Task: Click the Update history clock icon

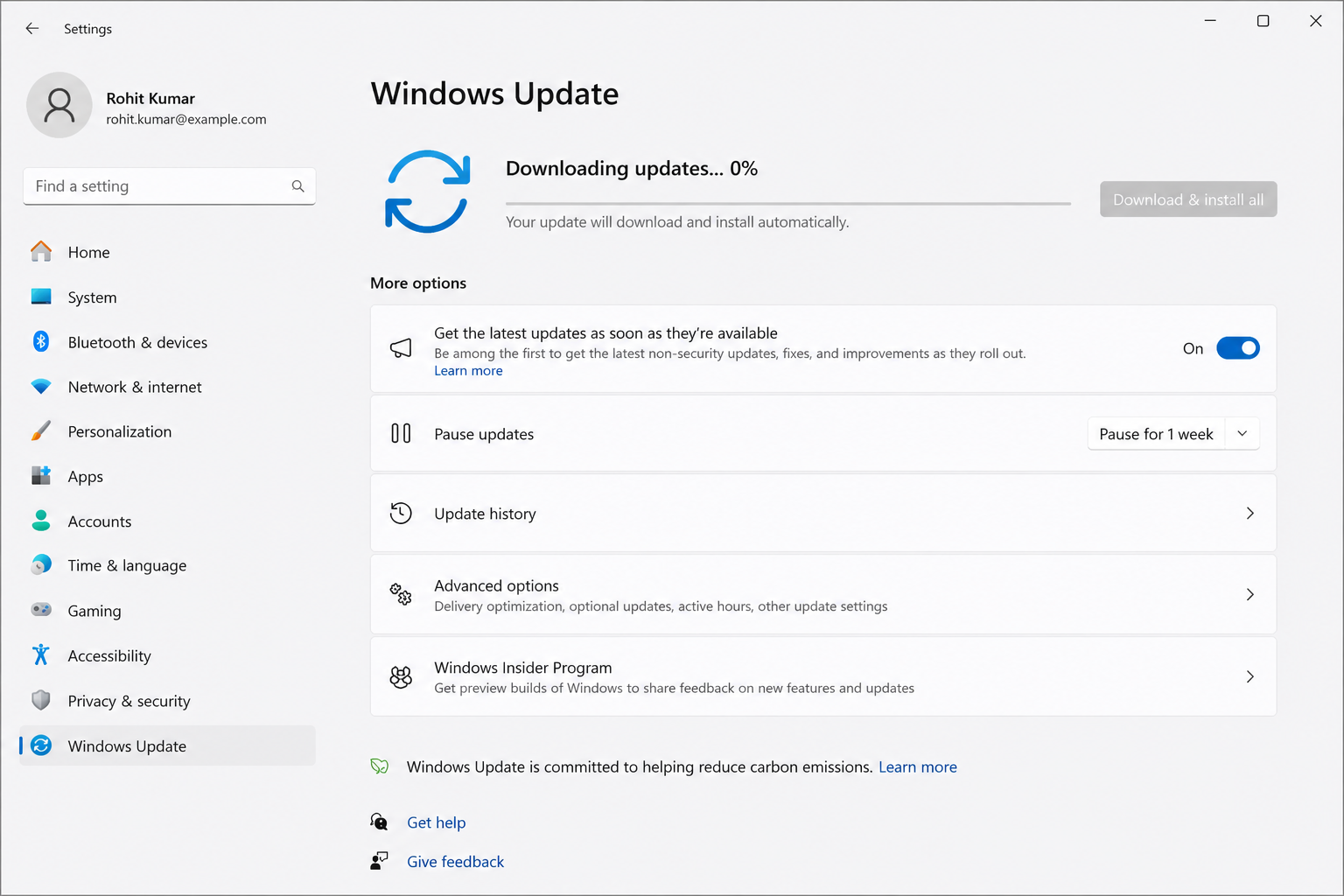Action: [x=401, y=513]
